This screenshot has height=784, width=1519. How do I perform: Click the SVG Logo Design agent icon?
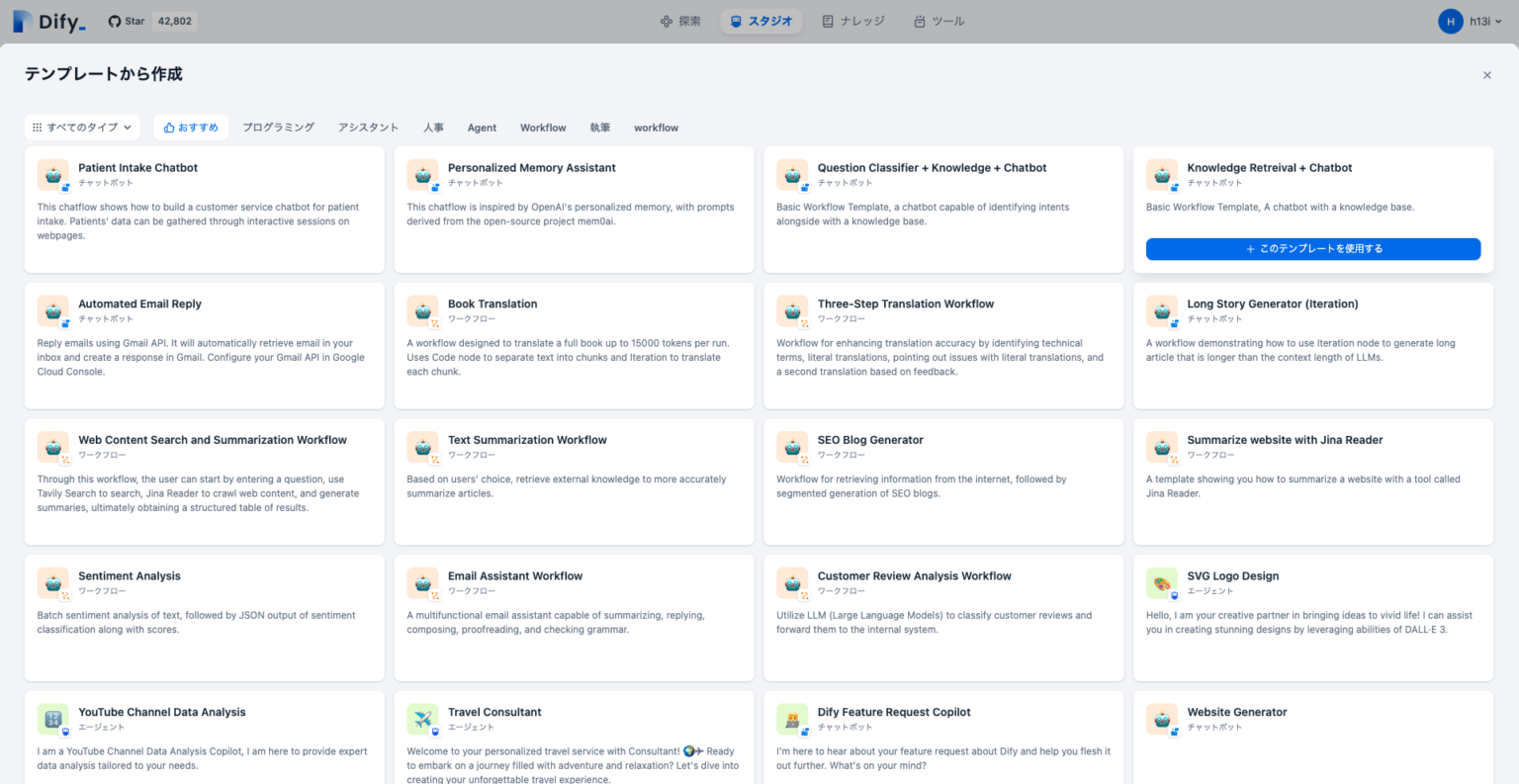(1162, 583)
